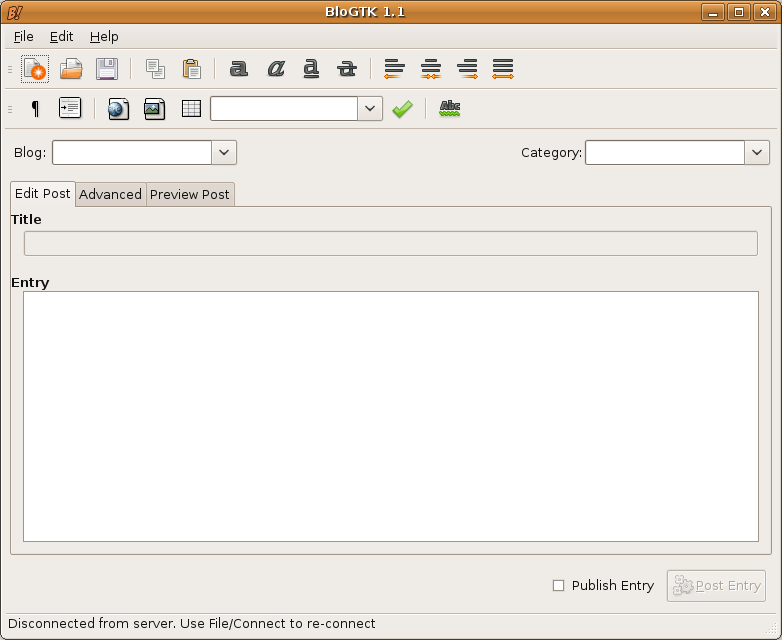
Task: Open the Blog dropdown arrow
Action: 224,153
